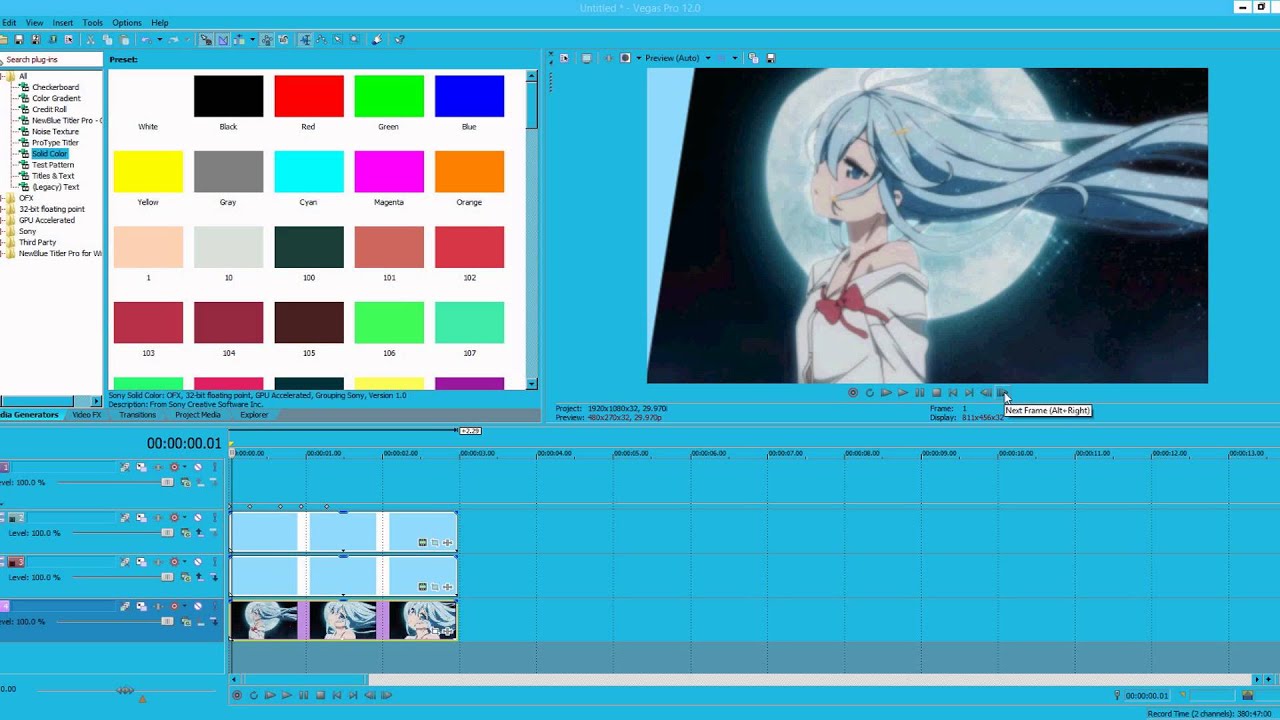This screenshot has width=1280, height=720.
Task: Click the What's This help icon in toolbar
Action: point(398,40)
